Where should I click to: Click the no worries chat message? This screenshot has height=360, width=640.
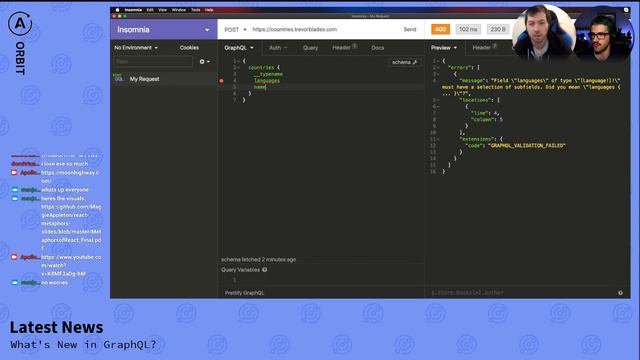point(55,282)
